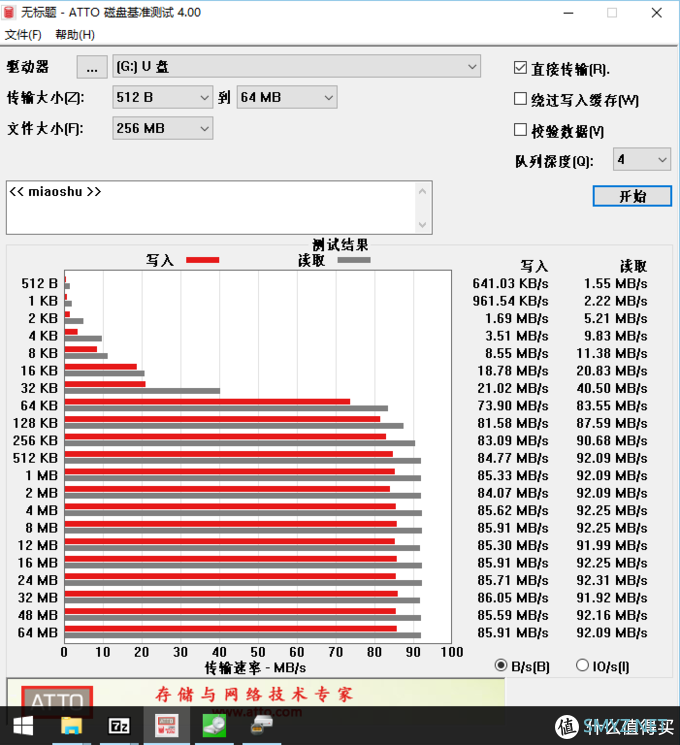Click read value 40.50 MB/s
680x745 pixels.
[x=612, y=388]
